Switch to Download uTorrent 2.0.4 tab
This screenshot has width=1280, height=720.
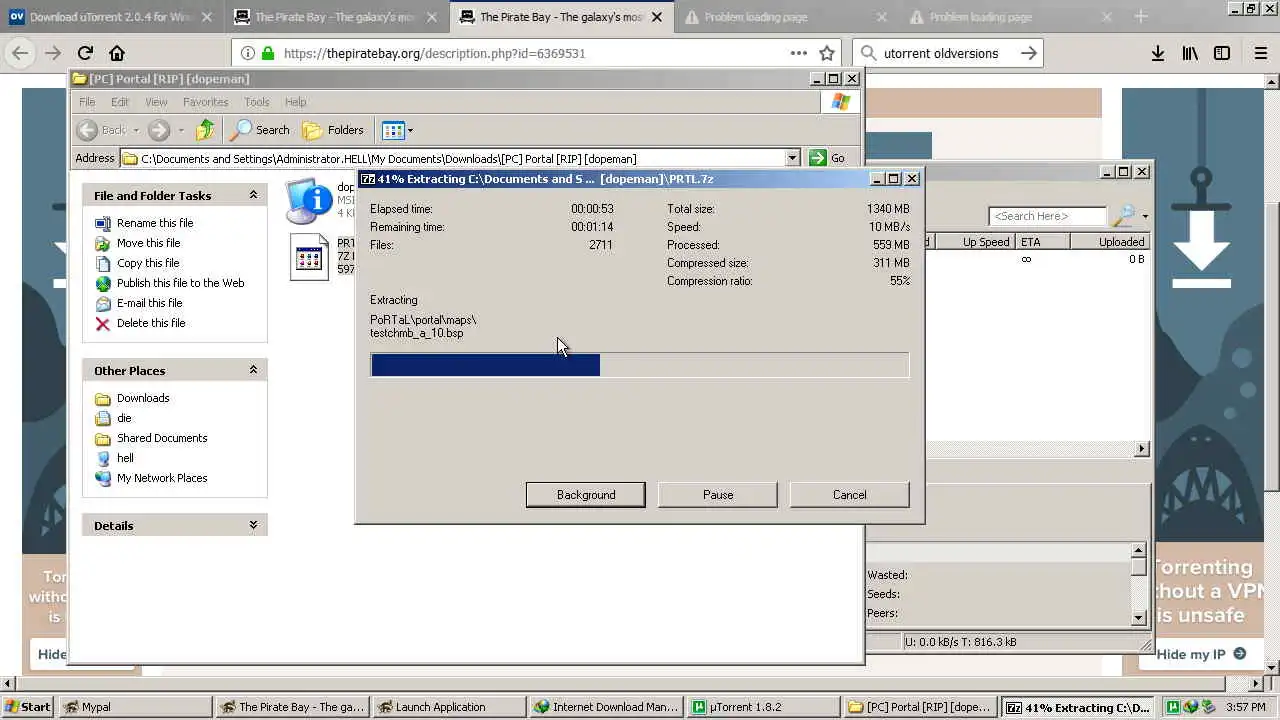(x=112, y=17)
